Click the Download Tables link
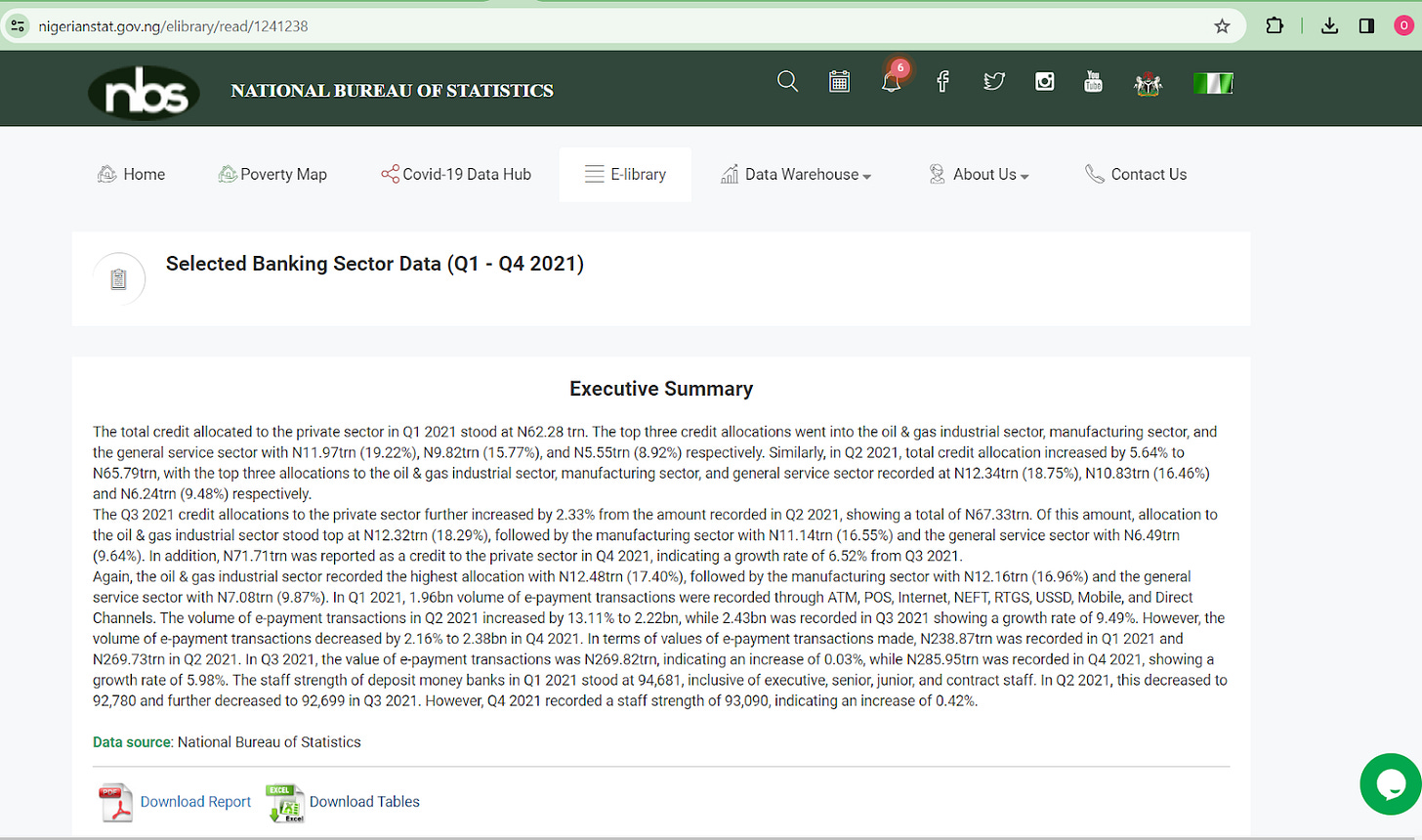This screenshot has width=1422, height=840. click(x=364, y=802)
